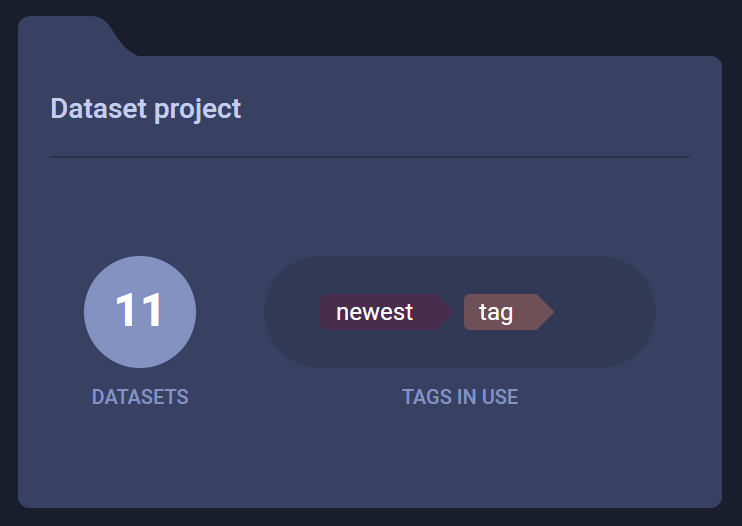Click empty space left of the "newest" tag
The height and width of the screenshot is (526, 742).
coord(293,312)
